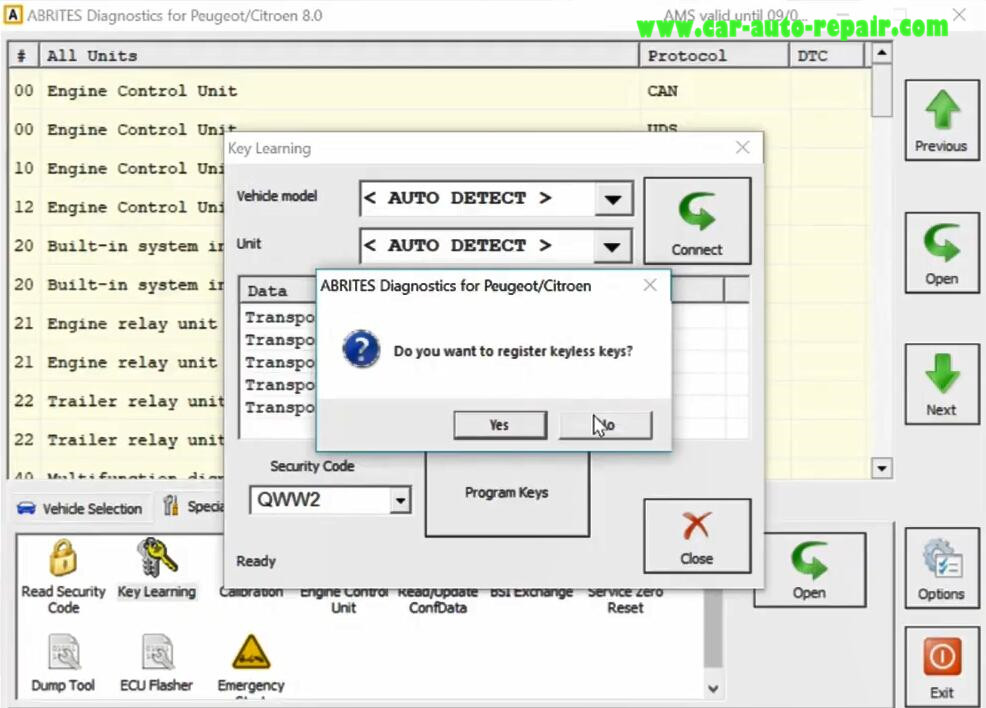Screen dimensions: 986x708
Task: Click Yes to register keyless keys
Action: (x=500, y=425)
